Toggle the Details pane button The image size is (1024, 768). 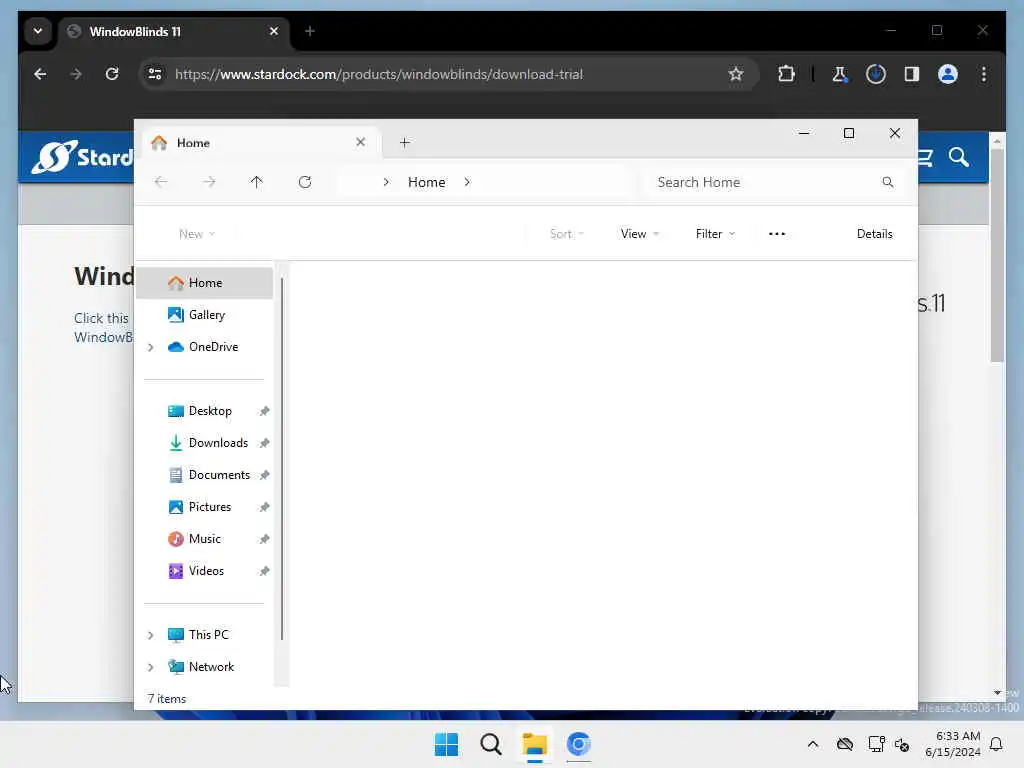click(x=874, y=234)
